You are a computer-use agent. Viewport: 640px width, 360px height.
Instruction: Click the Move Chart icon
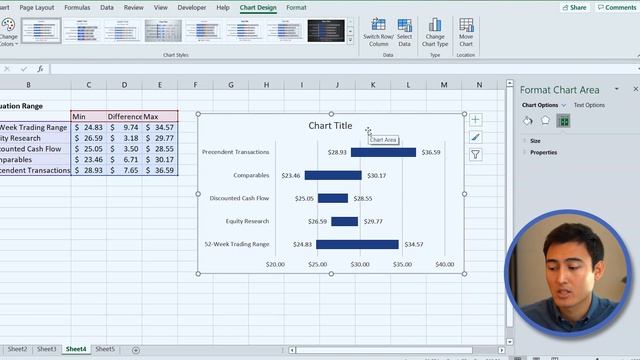(466, 25)
